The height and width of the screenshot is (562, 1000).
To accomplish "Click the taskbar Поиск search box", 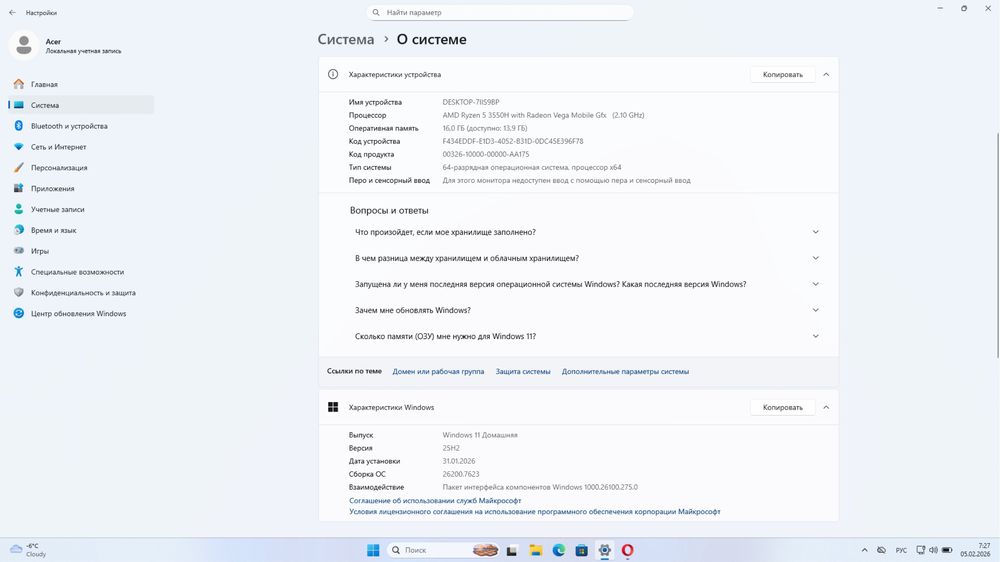I will [x=444, y=550].
